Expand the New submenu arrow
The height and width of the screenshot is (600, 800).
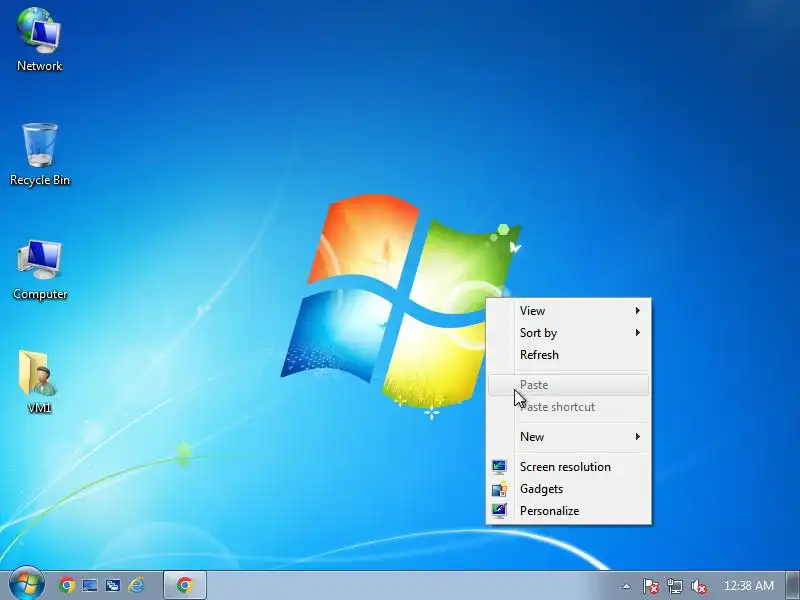(637, 437)
